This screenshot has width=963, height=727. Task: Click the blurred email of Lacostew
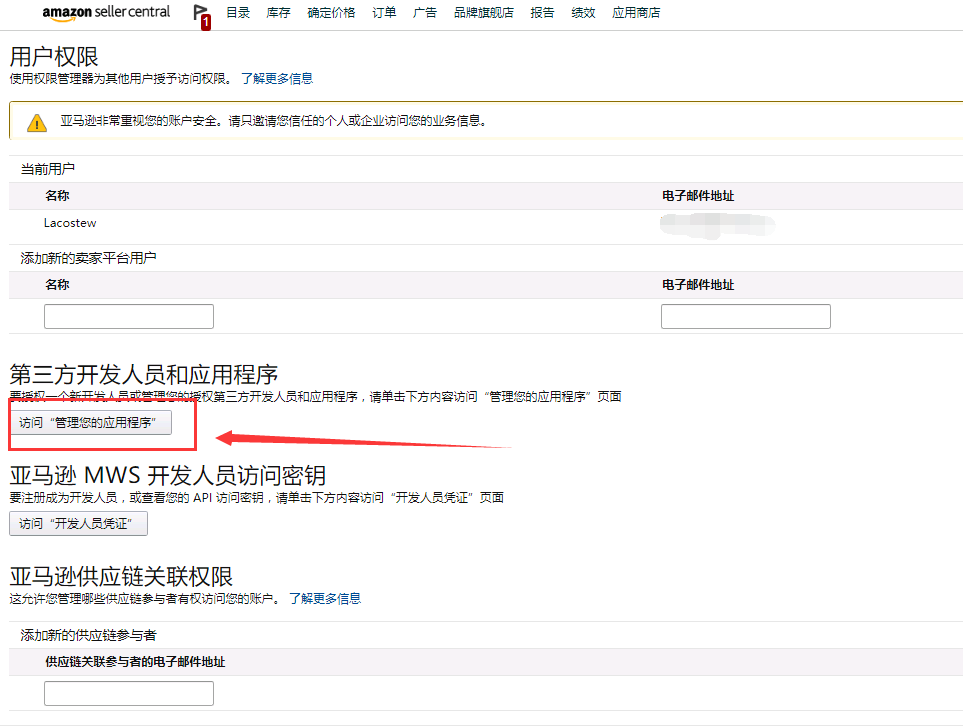pyautogui.click(x=717, y=225)
